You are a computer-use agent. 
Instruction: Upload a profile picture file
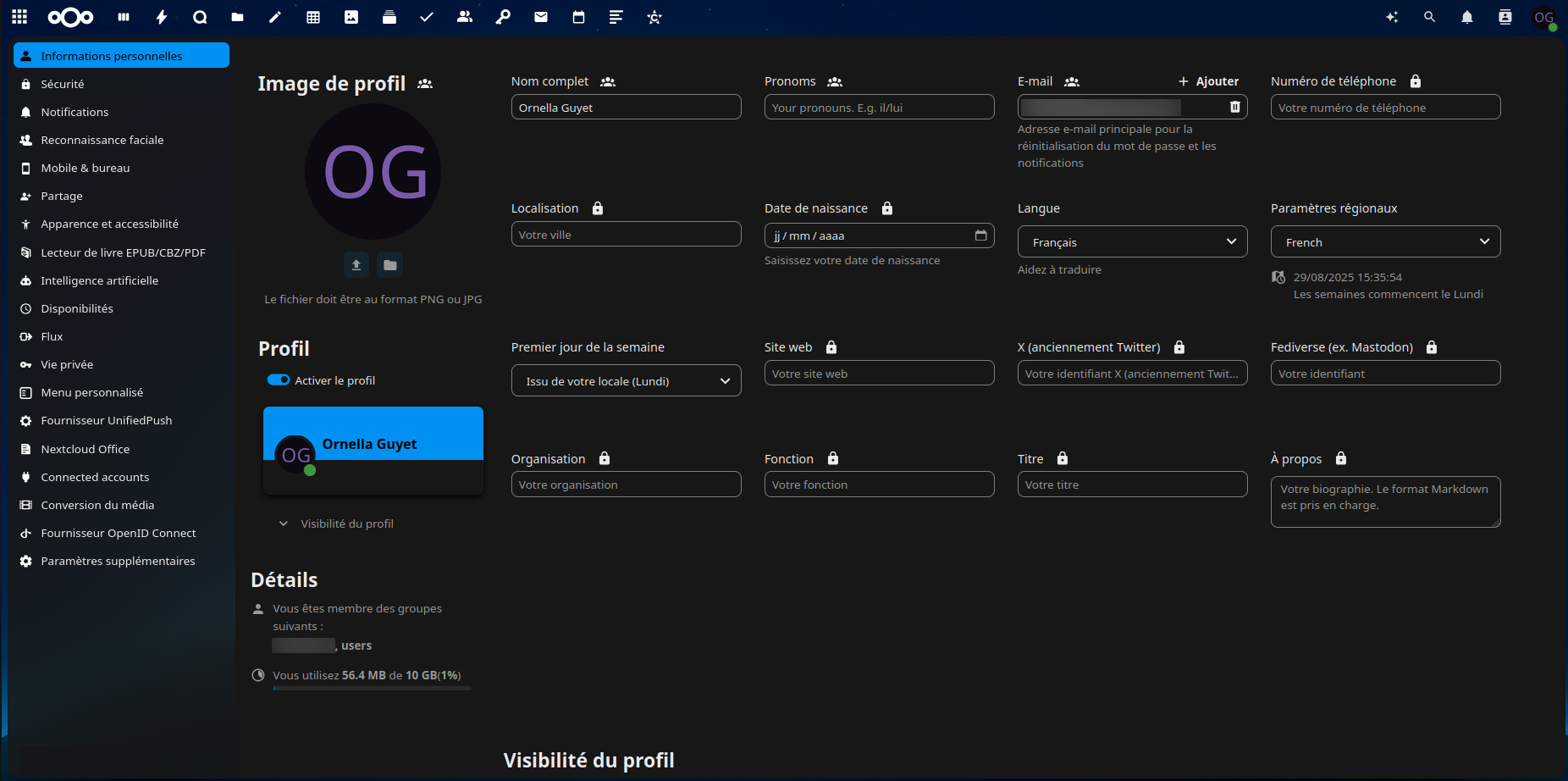[356, 265]
